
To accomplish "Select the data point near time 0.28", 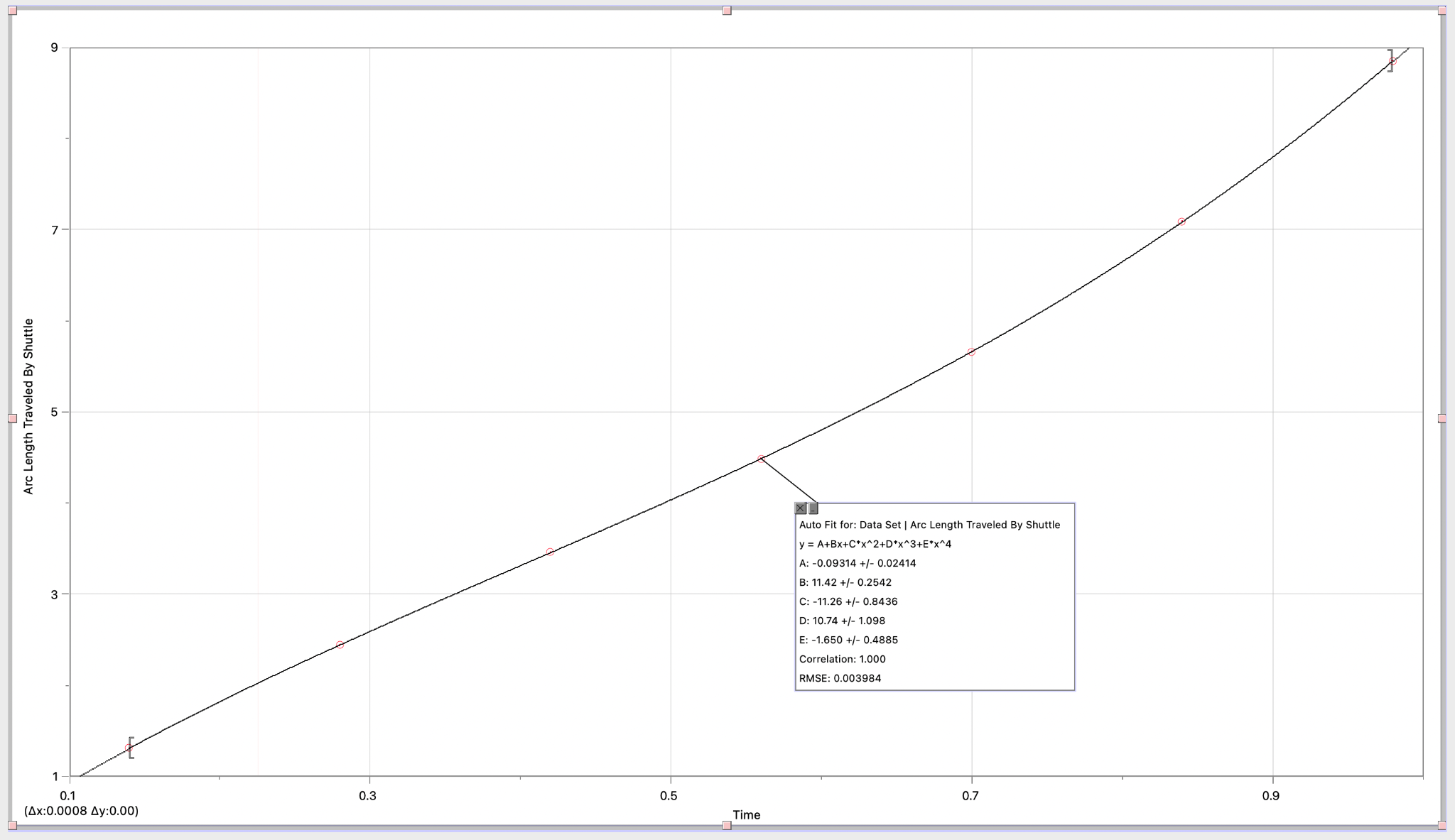I will 340,645.
